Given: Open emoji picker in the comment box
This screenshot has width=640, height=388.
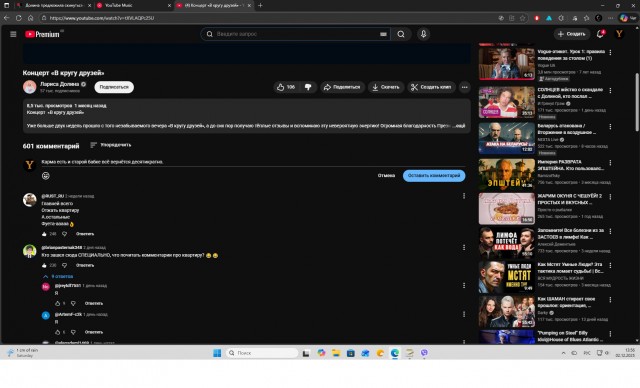Looking at the screenshot, I should (46, 176).
